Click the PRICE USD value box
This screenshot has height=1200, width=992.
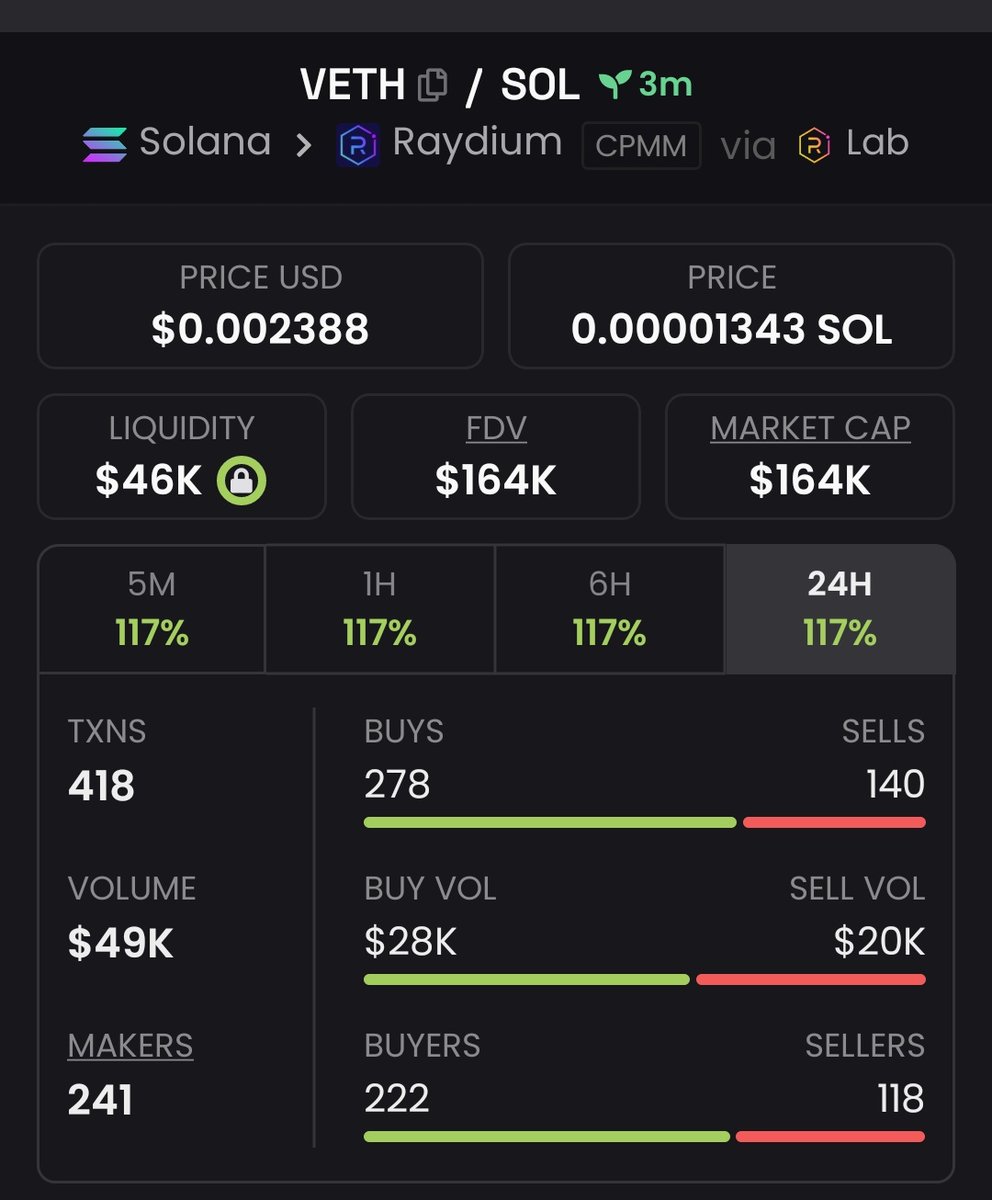click(260, 306)
